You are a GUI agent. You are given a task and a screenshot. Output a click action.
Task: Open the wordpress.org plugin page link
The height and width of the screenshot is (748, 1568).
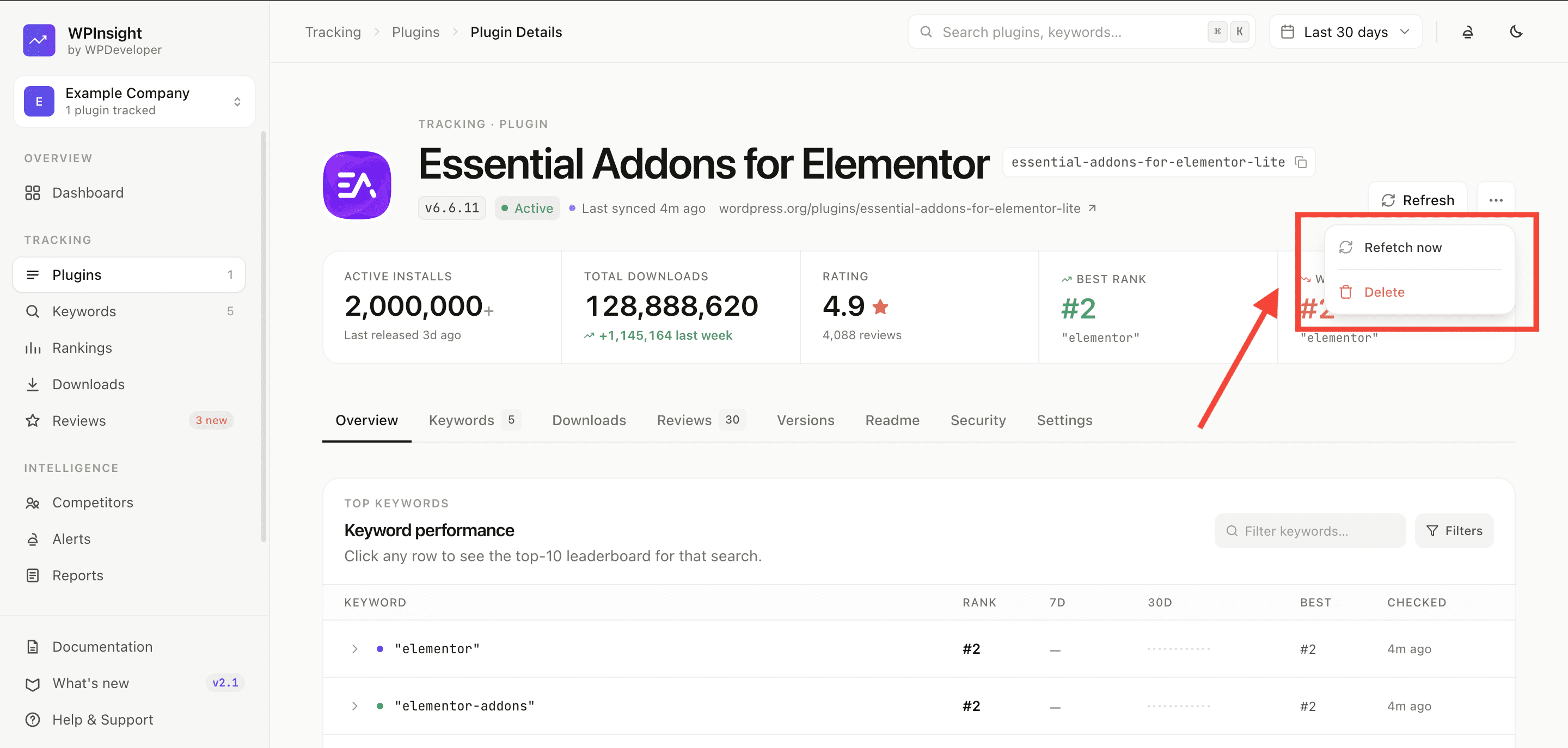[908, 209]
